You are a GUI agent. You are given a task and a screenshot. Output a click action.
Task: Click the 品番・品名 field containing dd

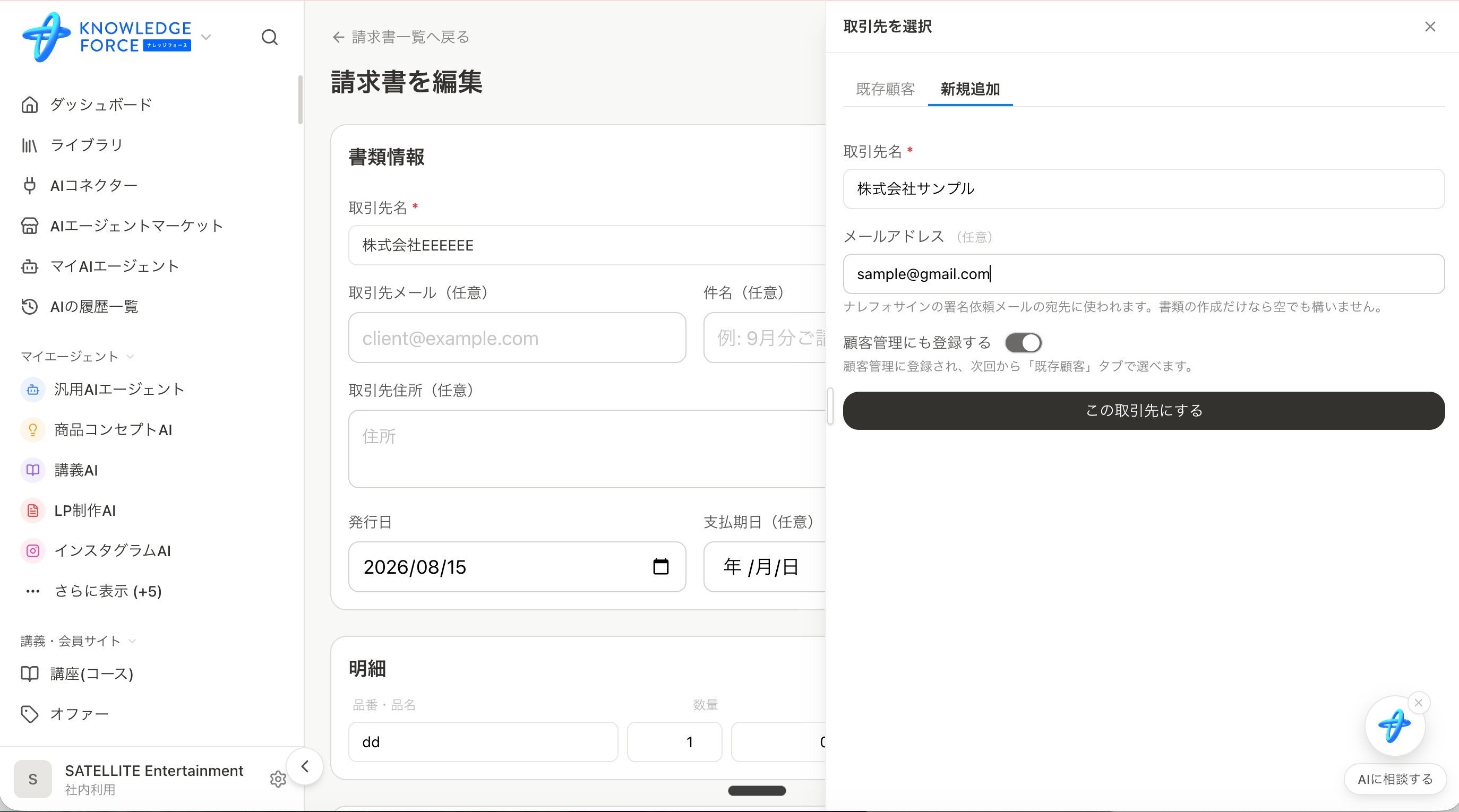point(483,742)
